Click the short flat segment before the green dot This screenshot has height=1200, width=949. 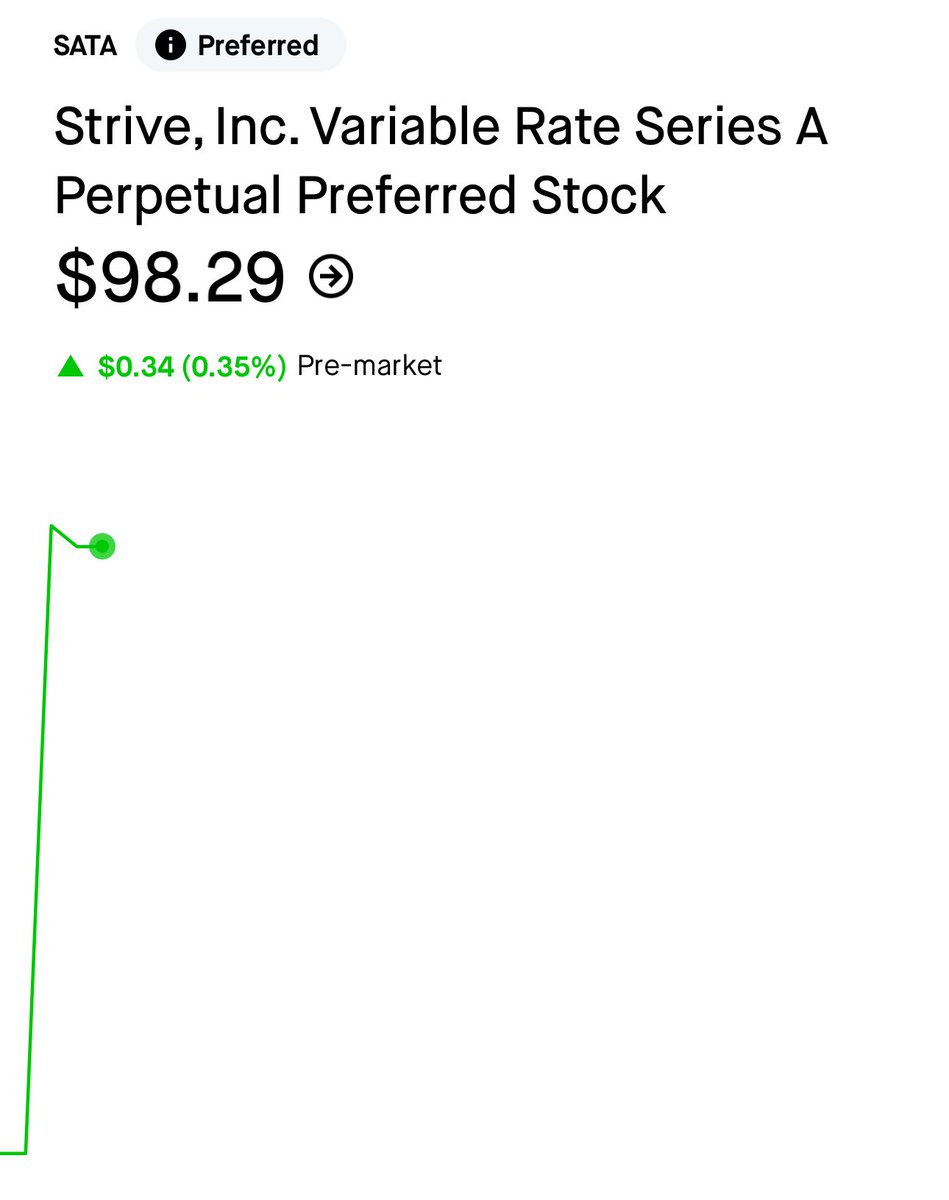pyautogui.click(x=84, y=546)
